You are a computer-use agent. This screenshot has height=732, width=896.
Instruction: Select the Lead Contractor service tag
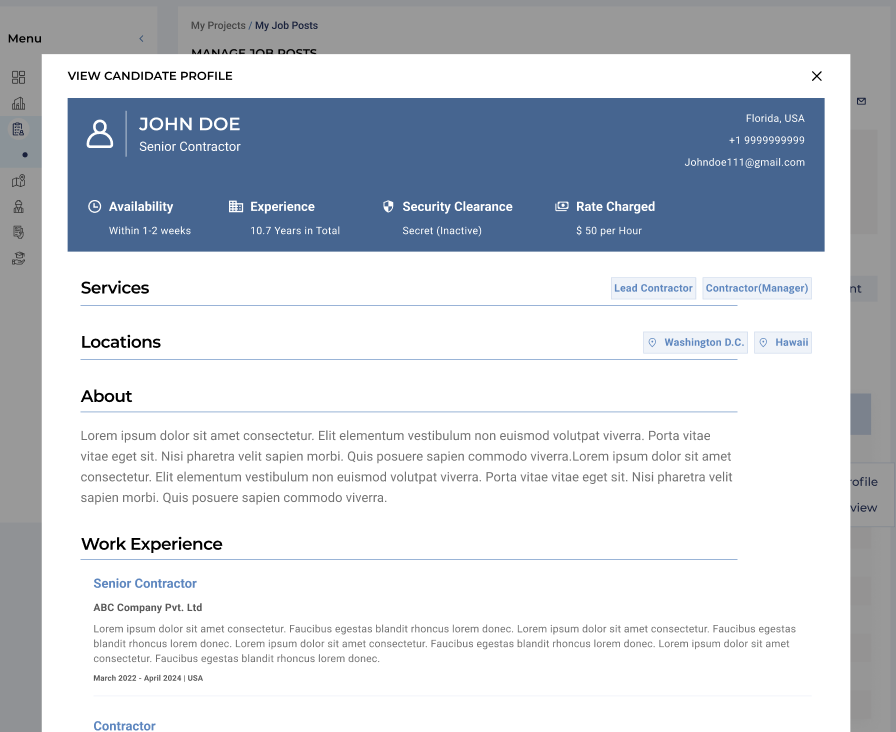tap(653, 288)
